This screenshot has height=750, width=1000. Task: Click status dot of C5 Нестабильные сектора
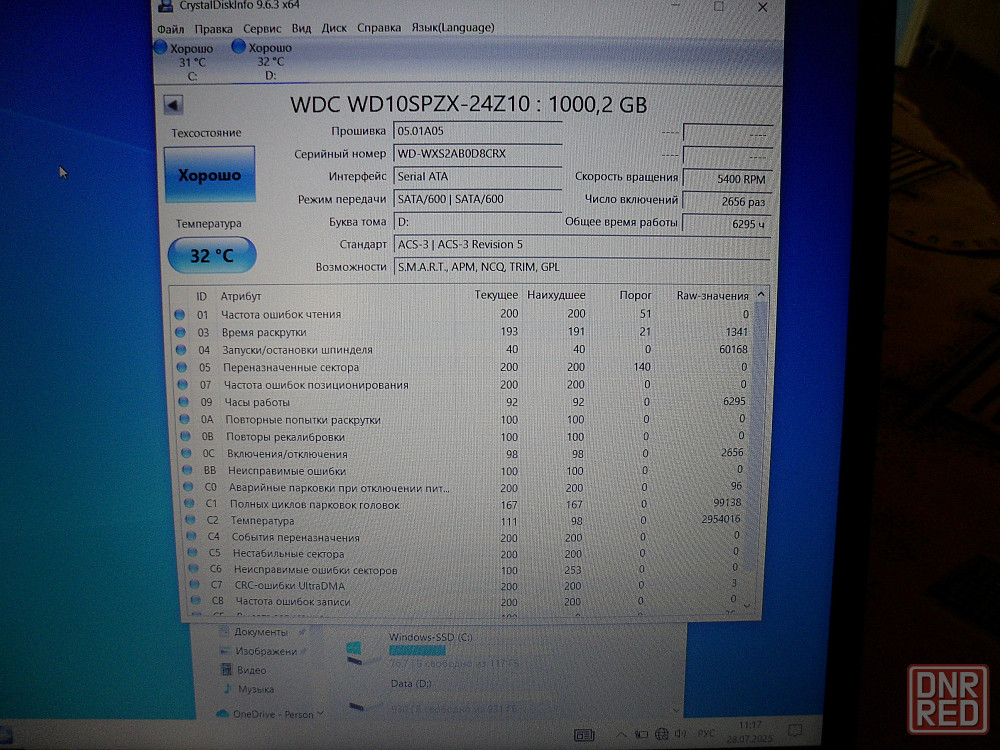click(x=192, y=552)
